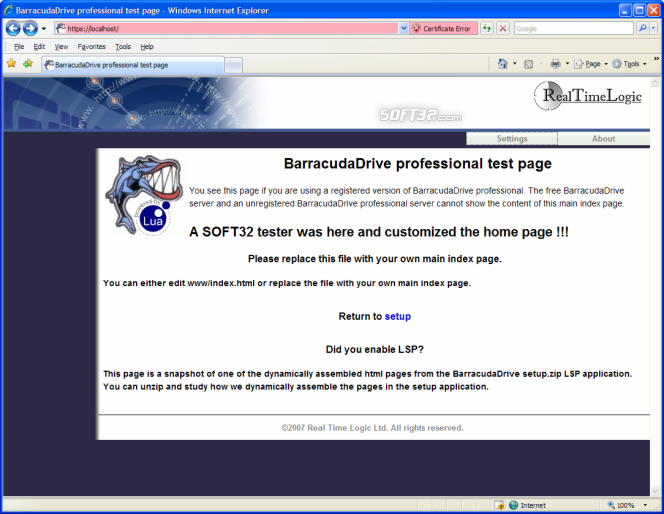Click the '©2007 Real Time Logic Ltd.' footer text

(x=372, y=428)
